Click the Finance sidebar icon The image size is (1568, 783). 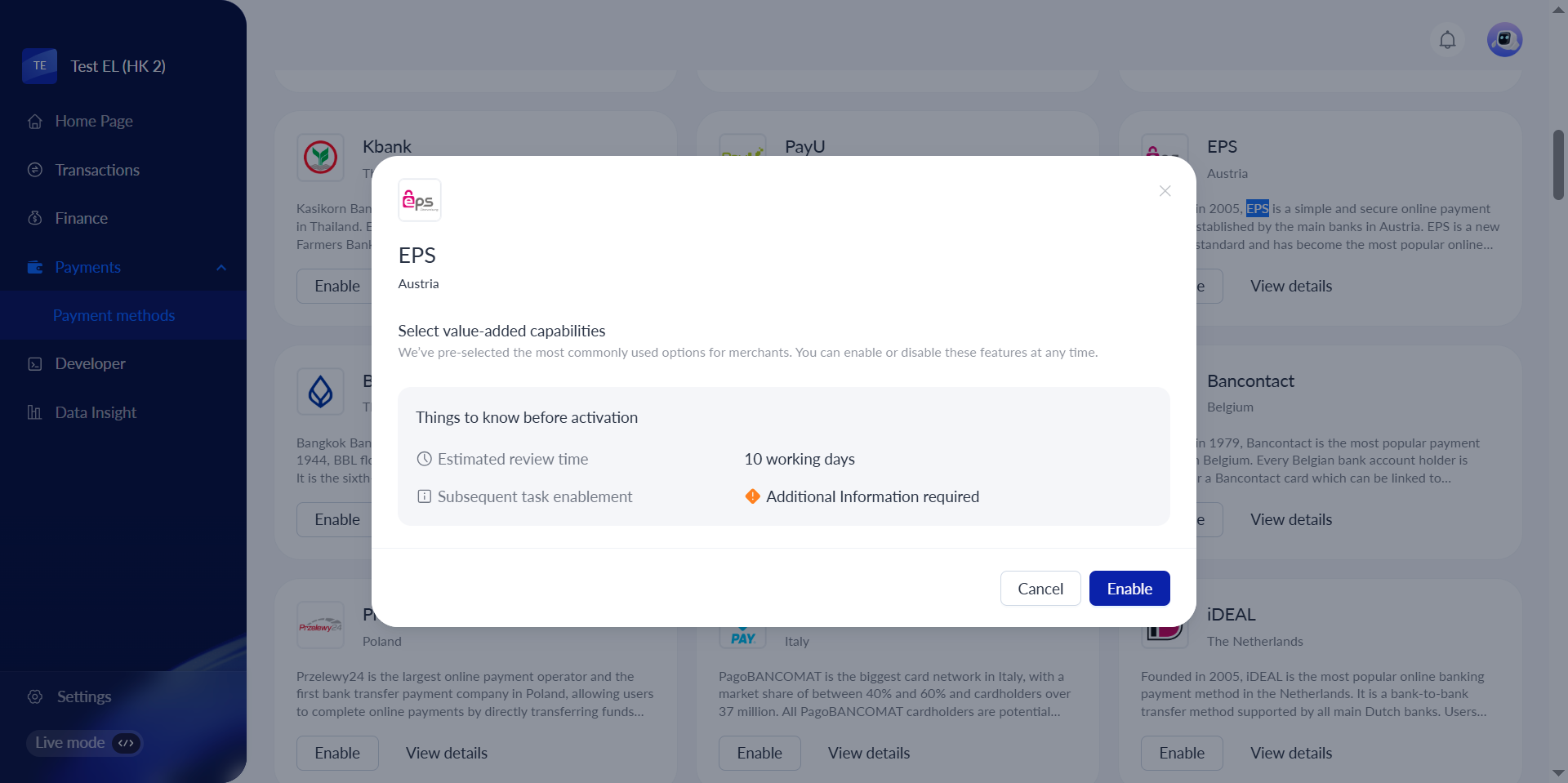tap(35, 218)
